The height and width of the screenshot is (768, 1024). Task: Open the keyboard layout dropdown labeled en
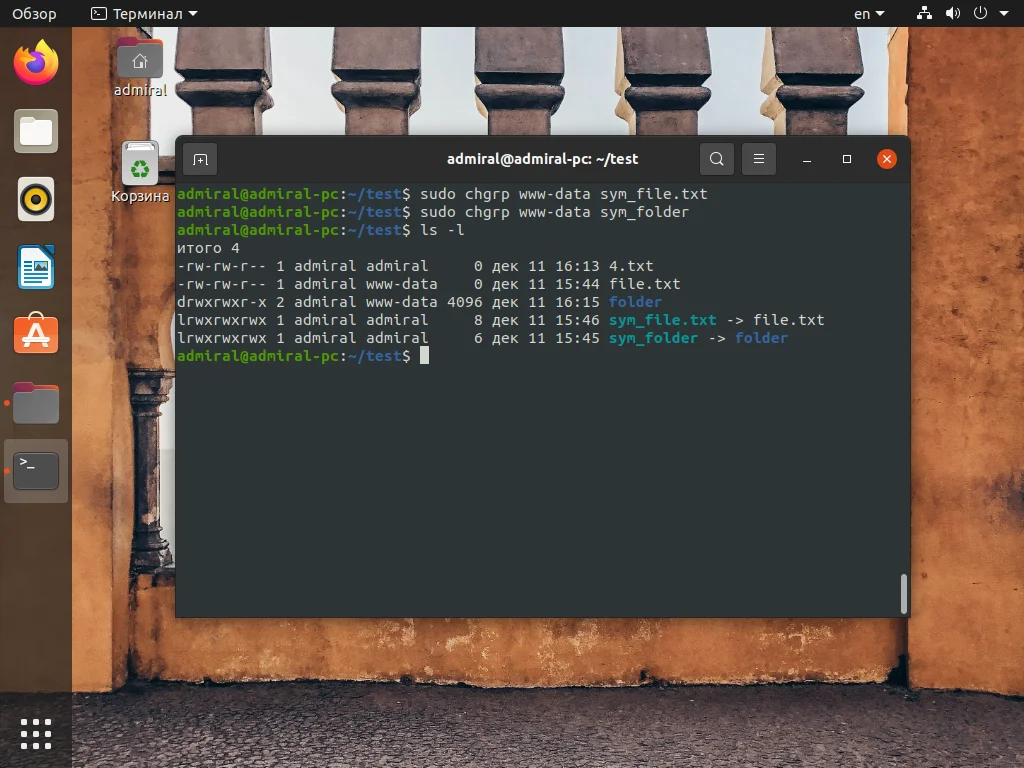click(x=866, y=14)
